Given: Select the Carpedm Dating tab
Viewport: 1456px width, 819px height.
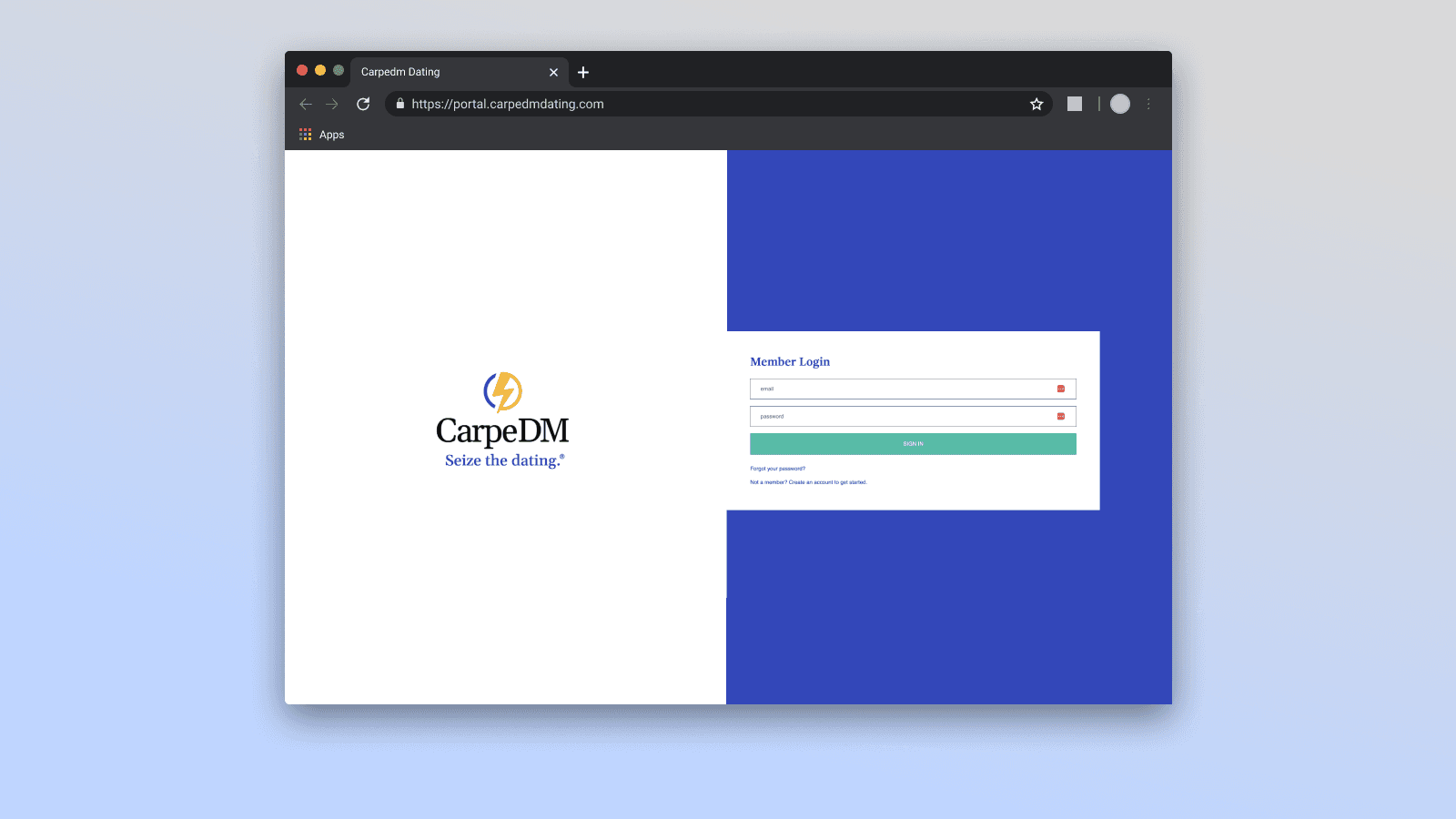Looking at the screenshot, I should (x=459, y=72).
